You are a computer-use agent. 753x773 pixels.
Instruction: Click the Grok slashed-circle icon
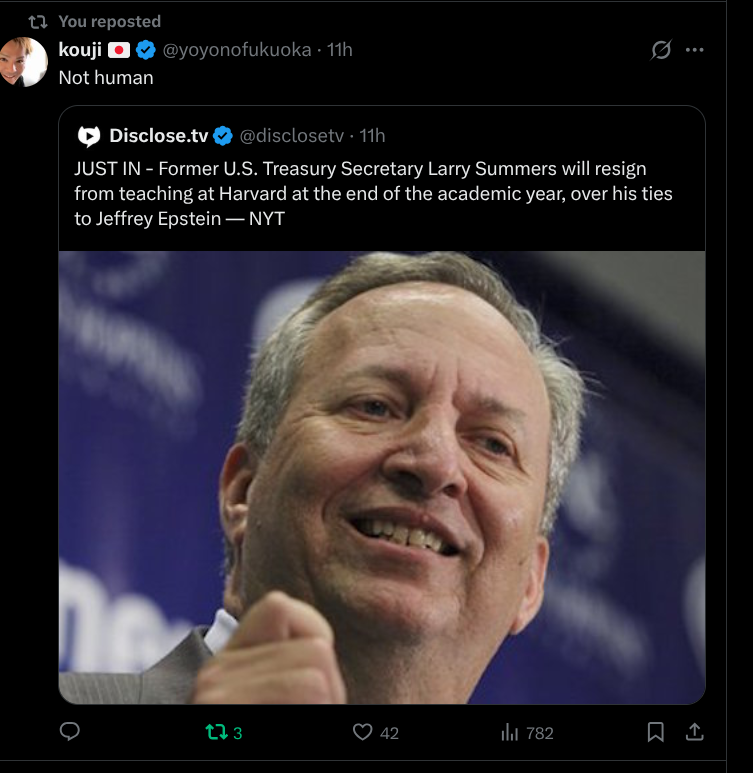[661, 50]
